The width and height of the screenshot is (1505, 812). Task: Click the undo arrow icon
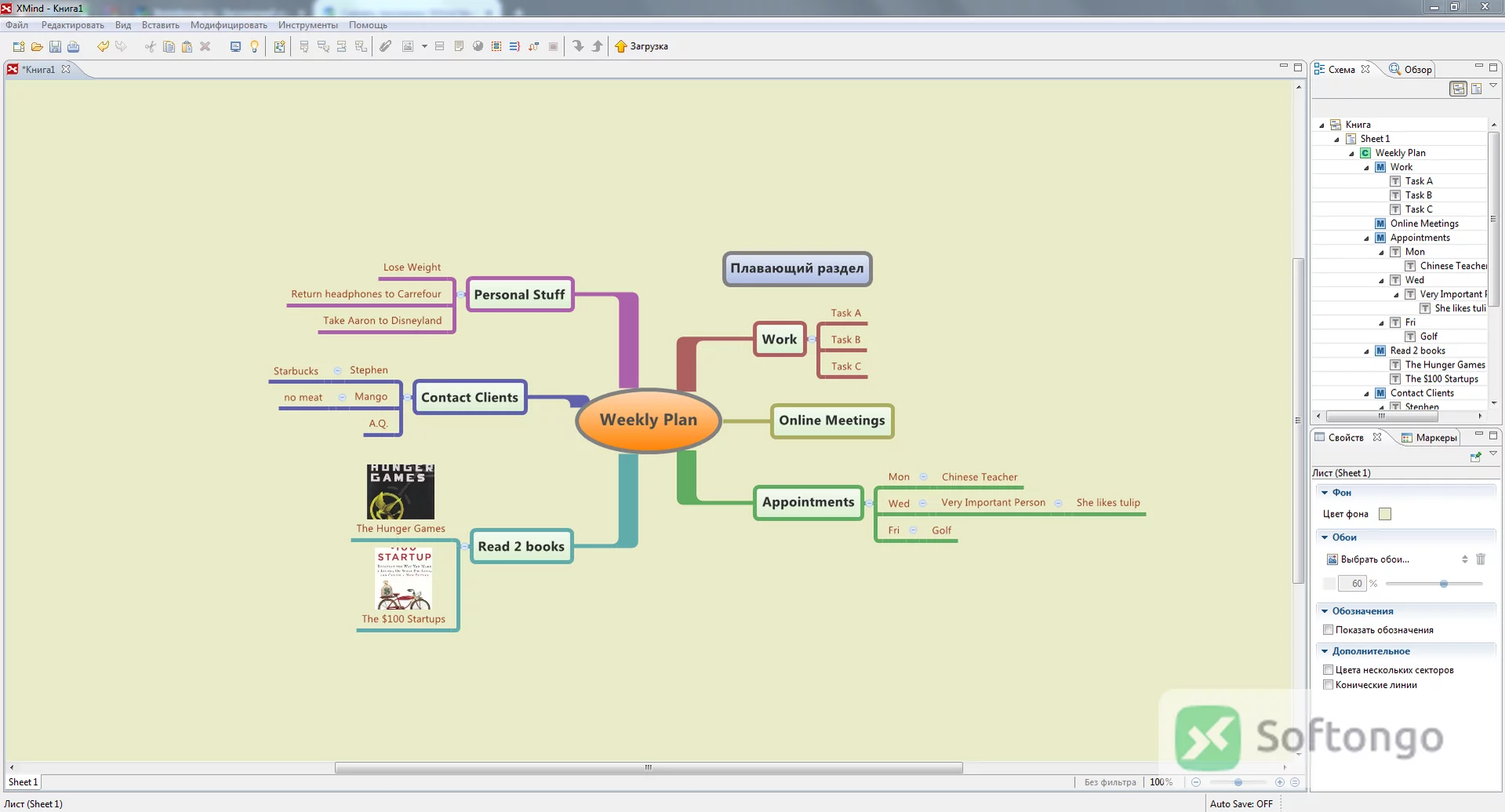pos(103,47)
